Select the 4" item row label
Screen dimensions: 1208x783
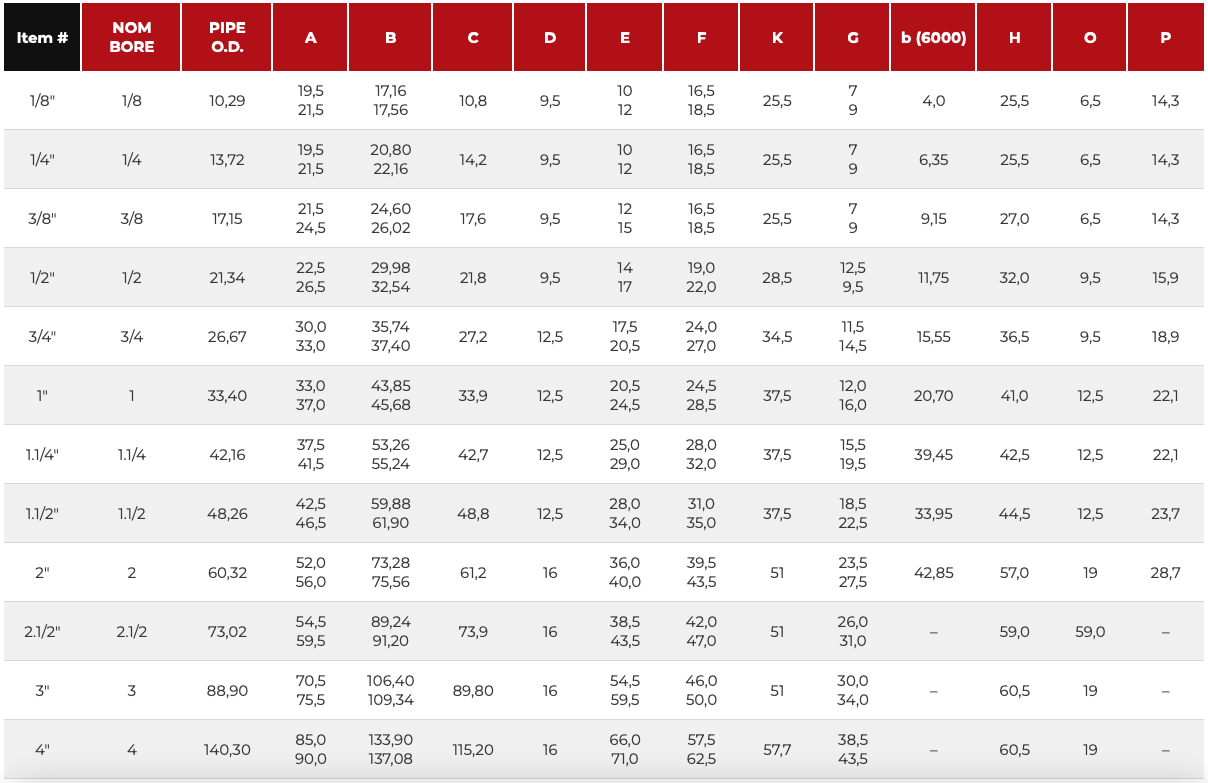click(42, 750)
